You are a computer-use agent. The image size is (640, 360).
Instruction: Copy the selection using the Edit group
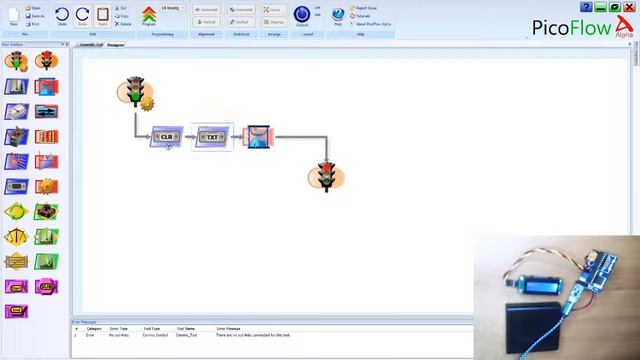[x=122, y=16]
